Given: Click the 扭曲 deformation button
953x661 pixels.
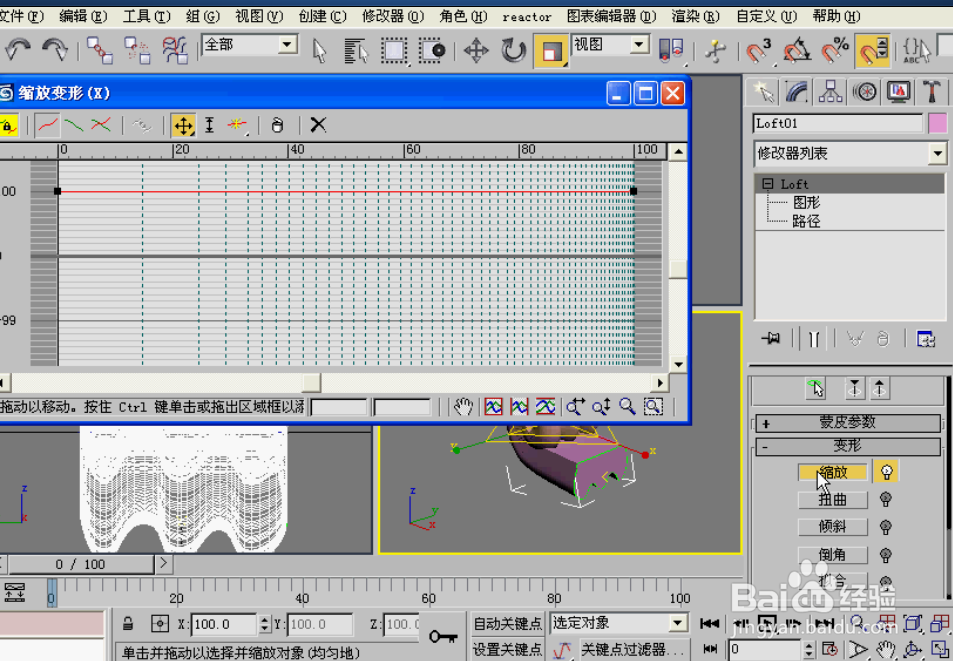Looking at the screenshot, I should [833, 499].
